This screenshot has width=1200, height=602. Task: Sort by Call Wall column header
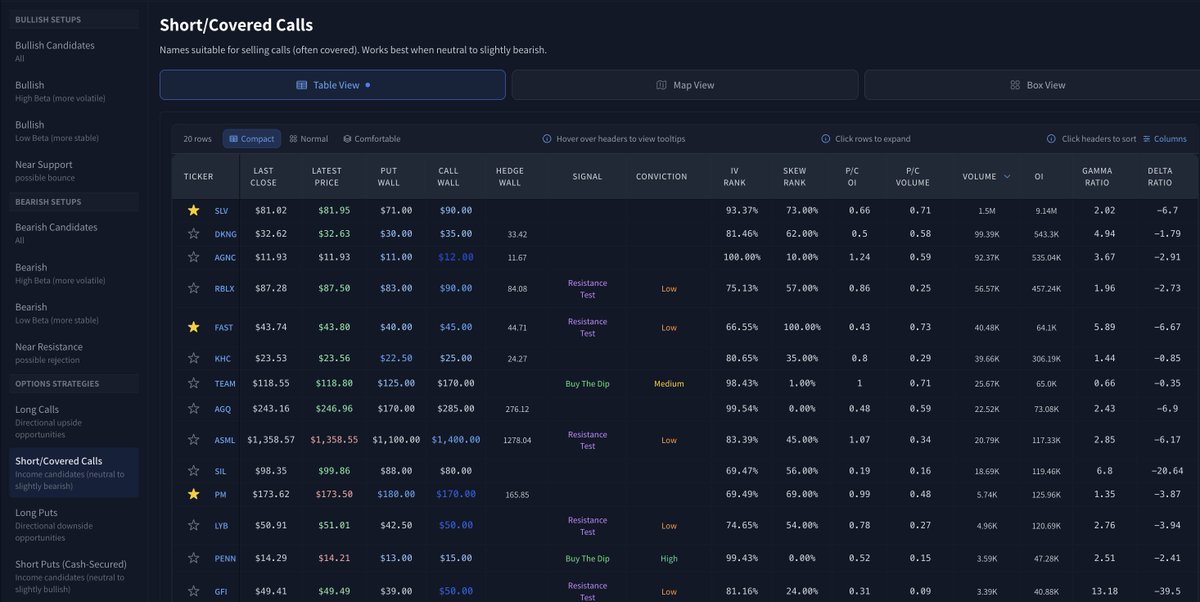(x=449, y=176)
